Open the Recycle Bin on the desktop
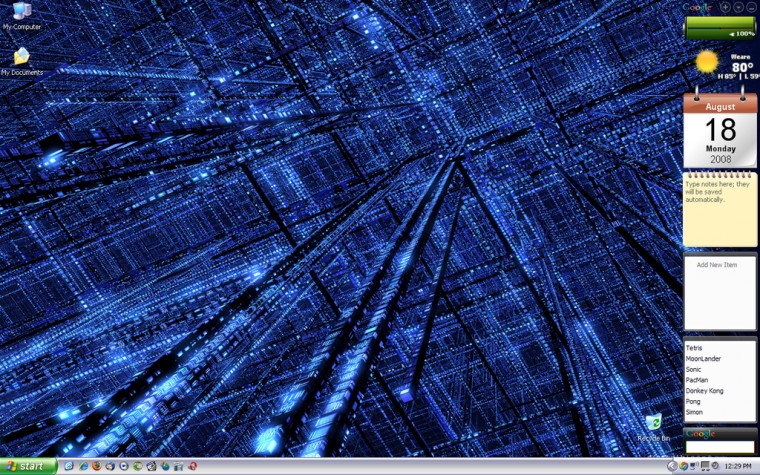 654,428
